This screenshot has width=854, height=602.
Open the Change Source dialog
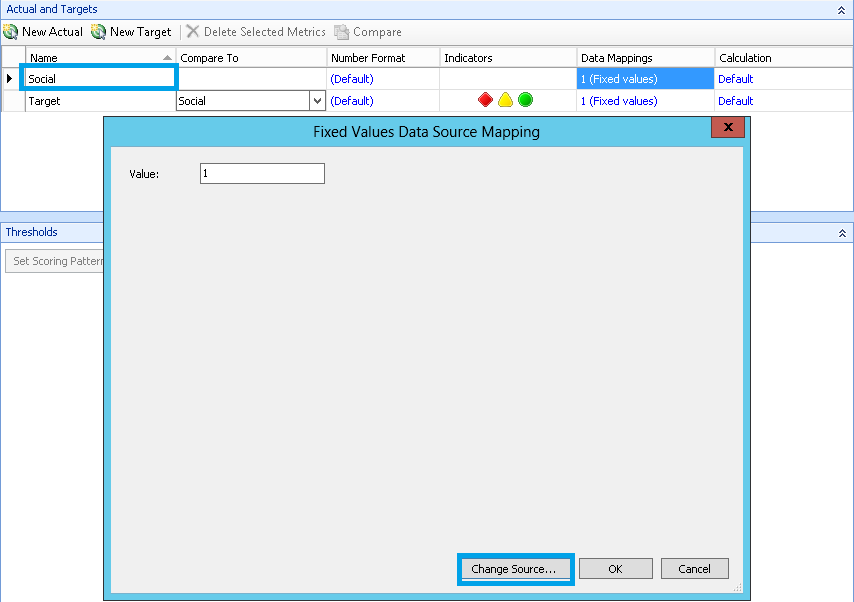[515, 568]
